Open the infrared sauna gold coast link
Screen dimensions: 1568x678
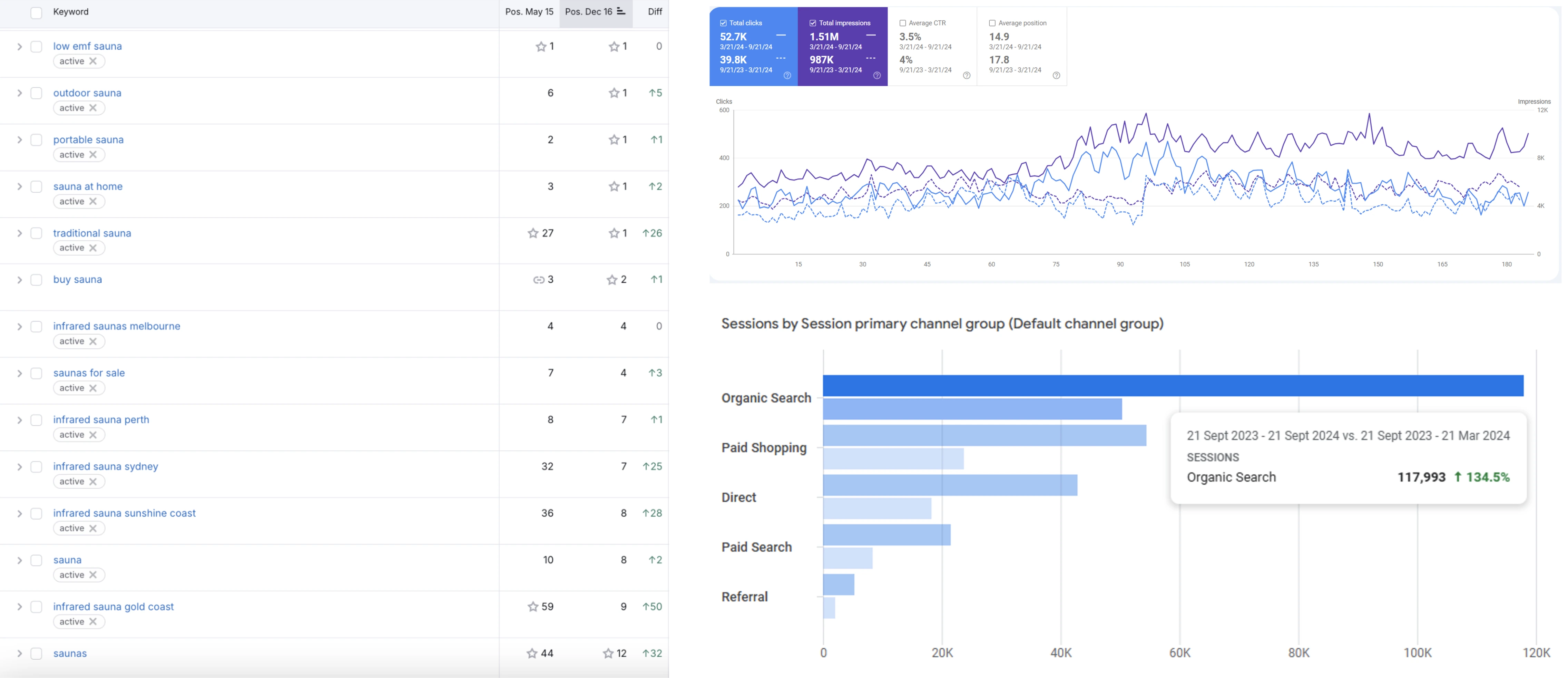pyautogui.click(x=113, y=607)
